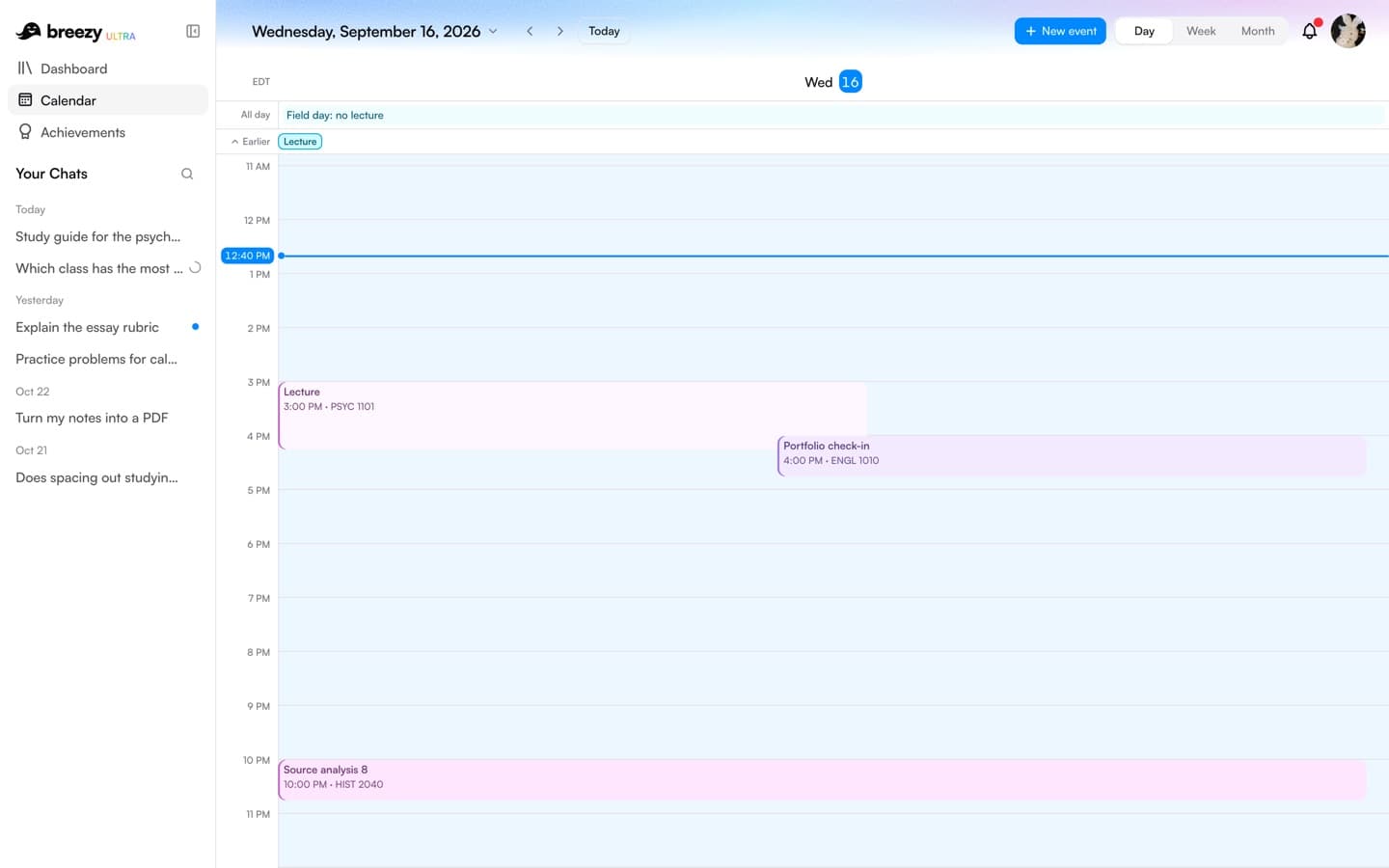
Task: Click the EDT timezone label
Action: click(261, 82)
